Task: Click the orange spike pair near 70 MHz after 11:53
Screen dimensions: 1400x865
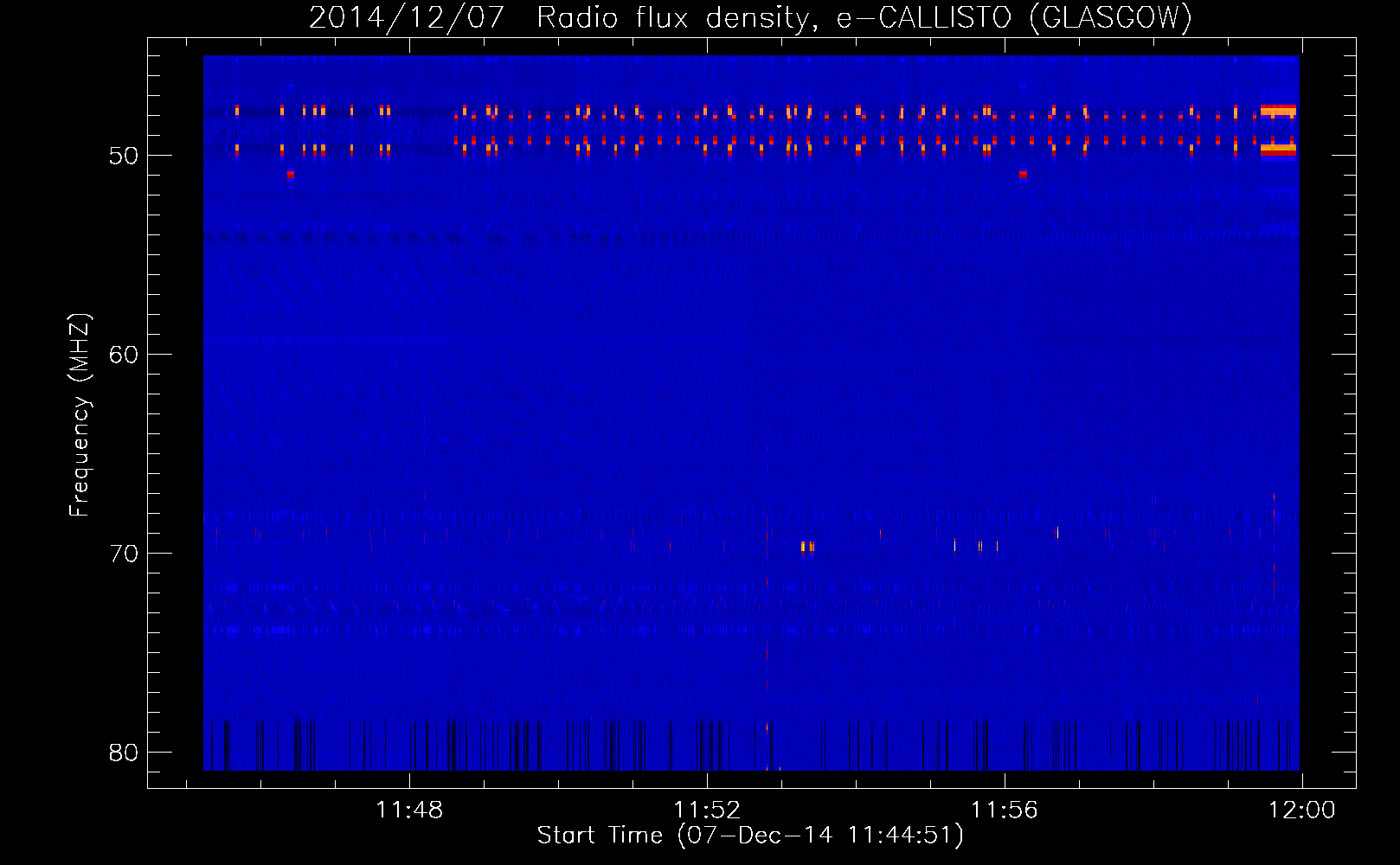Action: [x=807, y=546]
